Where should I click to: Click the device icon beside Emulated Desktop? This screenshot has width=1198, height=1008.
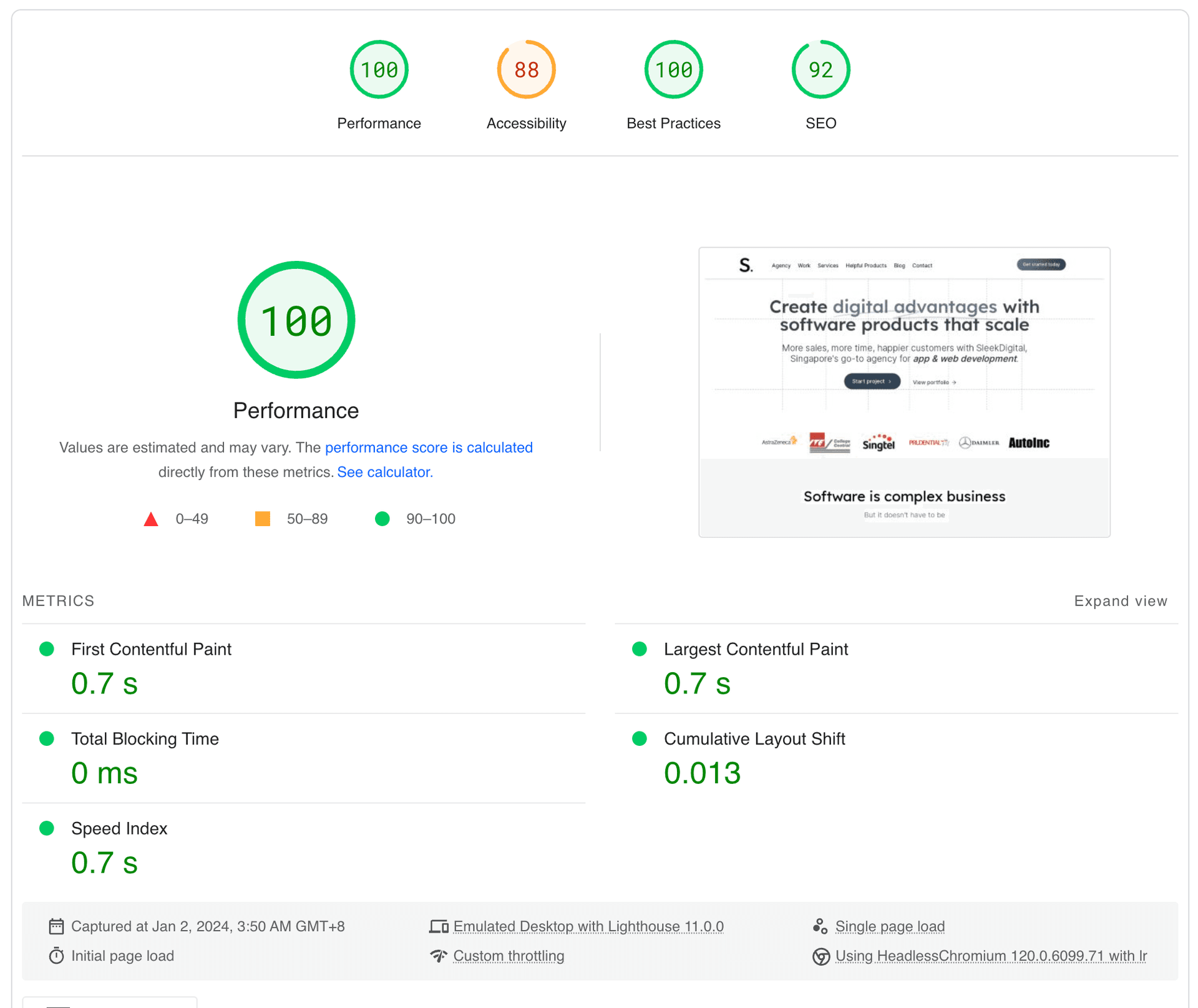[439, 926]
